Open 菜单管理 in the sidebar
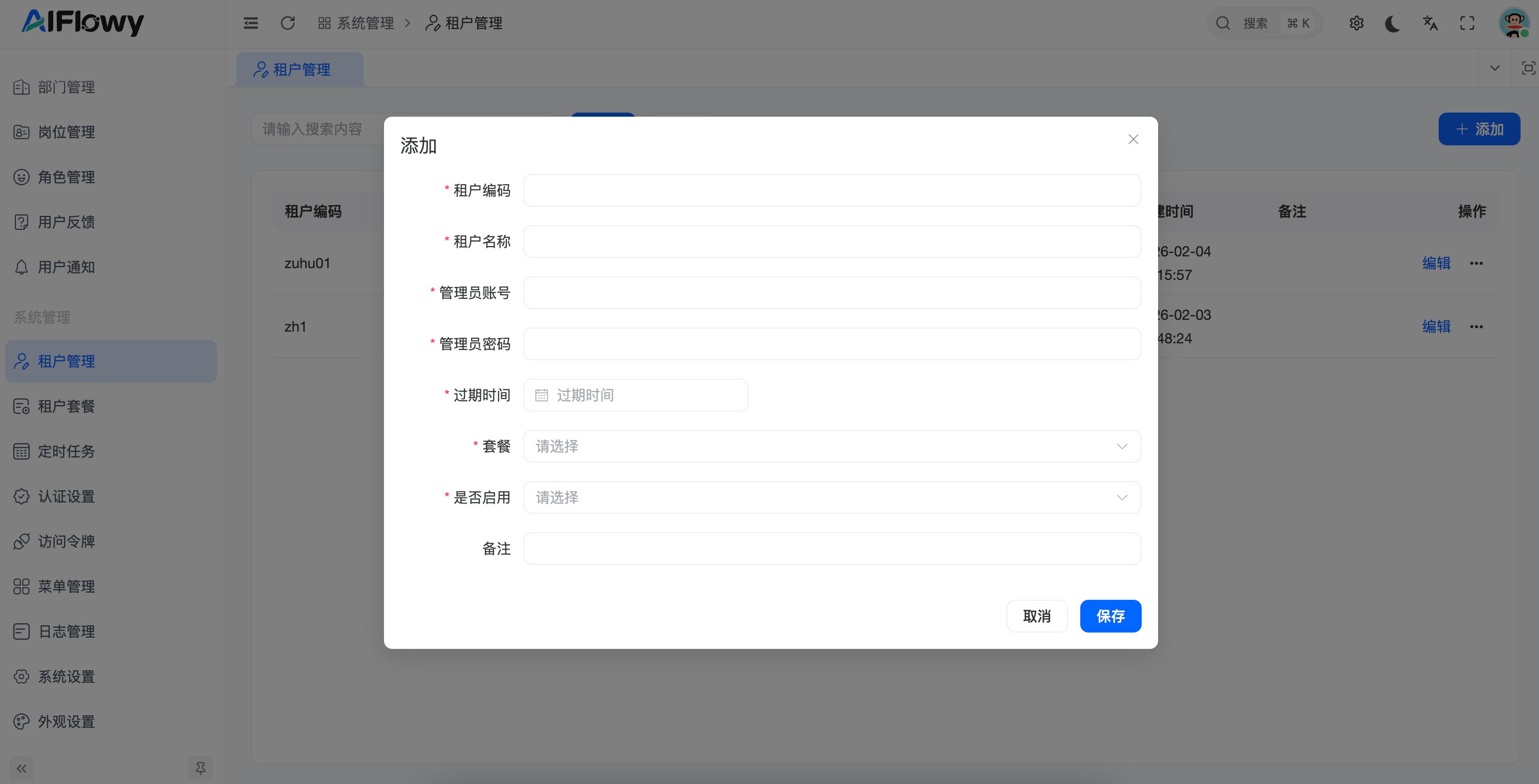This screenshot has height=784, width=1539. (x=67, y=586)
